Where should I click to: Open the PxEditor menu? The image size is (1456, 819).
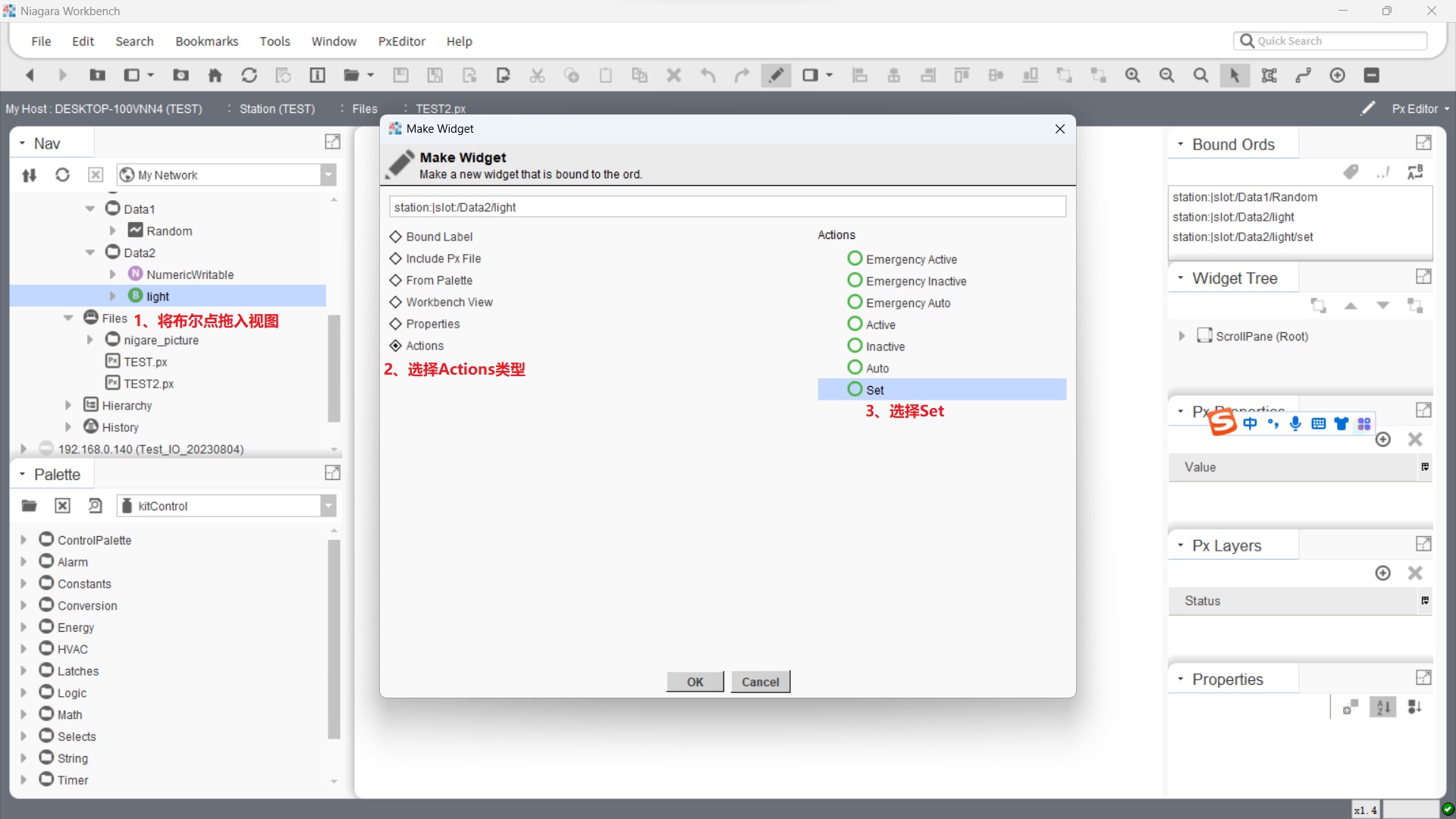pos(401,41)
